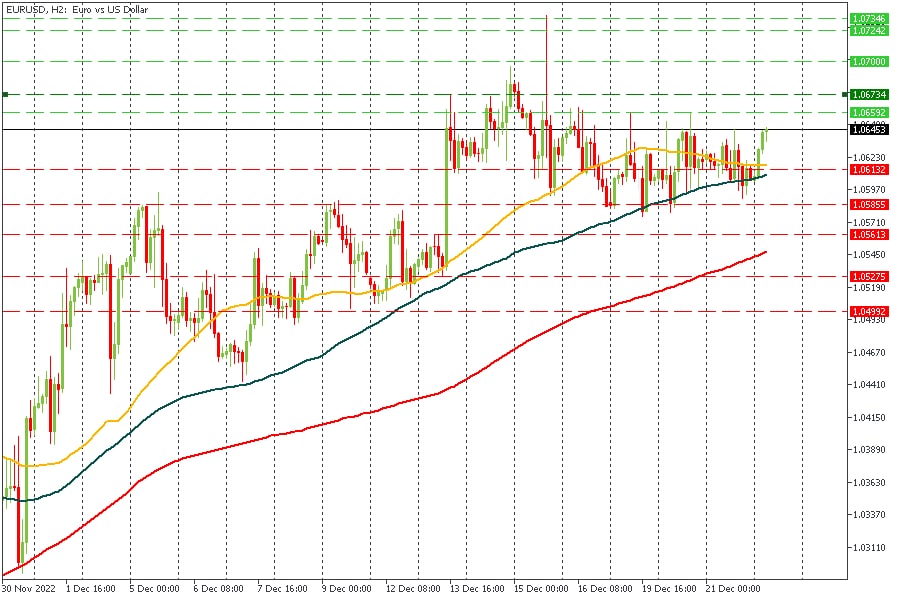Grab the right handle of the 1.06734 line
Screen dimensions: 900x600
845,94
